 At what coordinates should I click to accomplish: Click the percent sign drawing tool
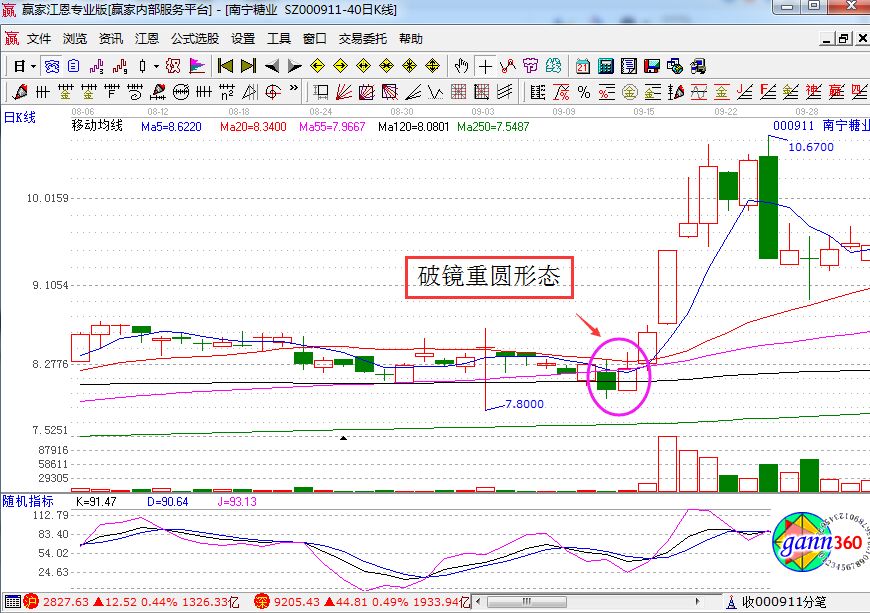(x=583, y=92)
